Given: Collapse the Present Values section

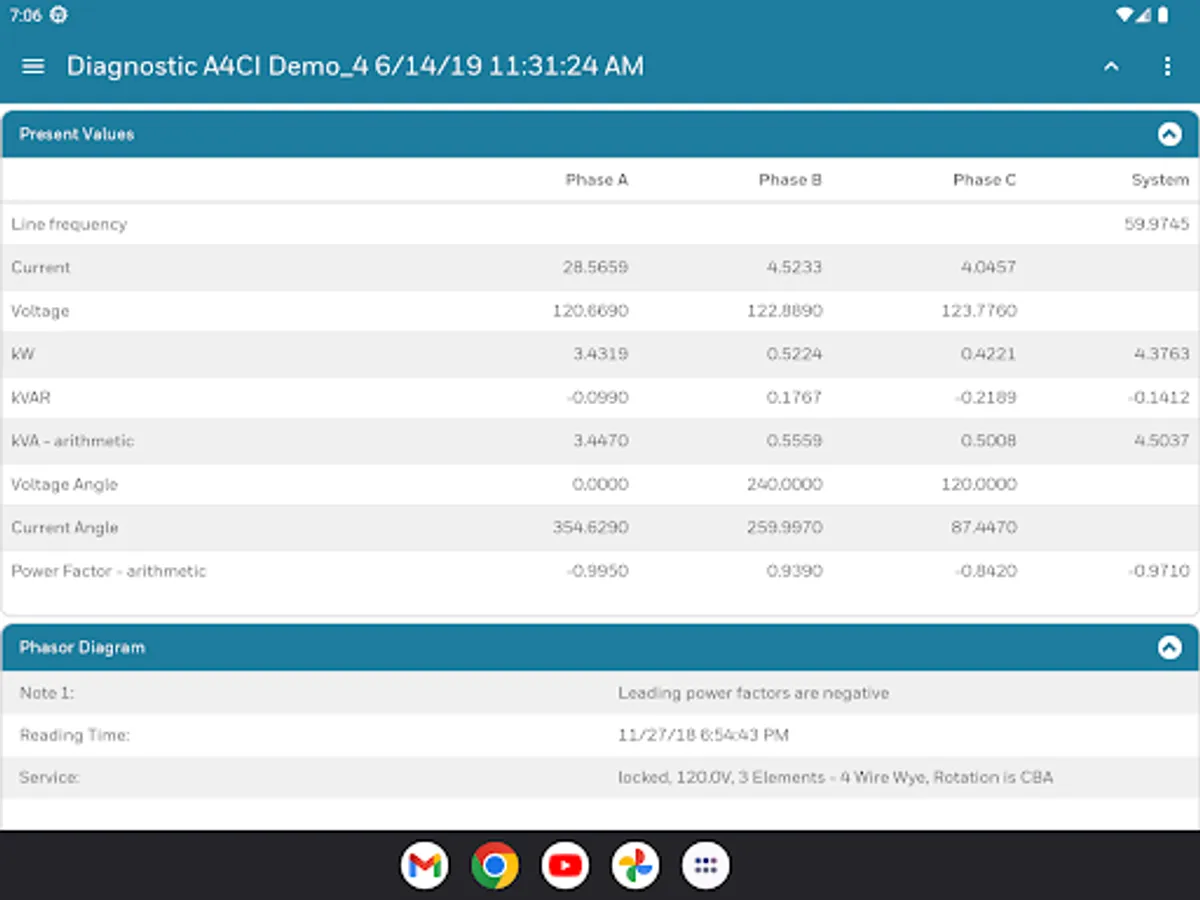Looking at the screenshot, I should point(1169,134).
